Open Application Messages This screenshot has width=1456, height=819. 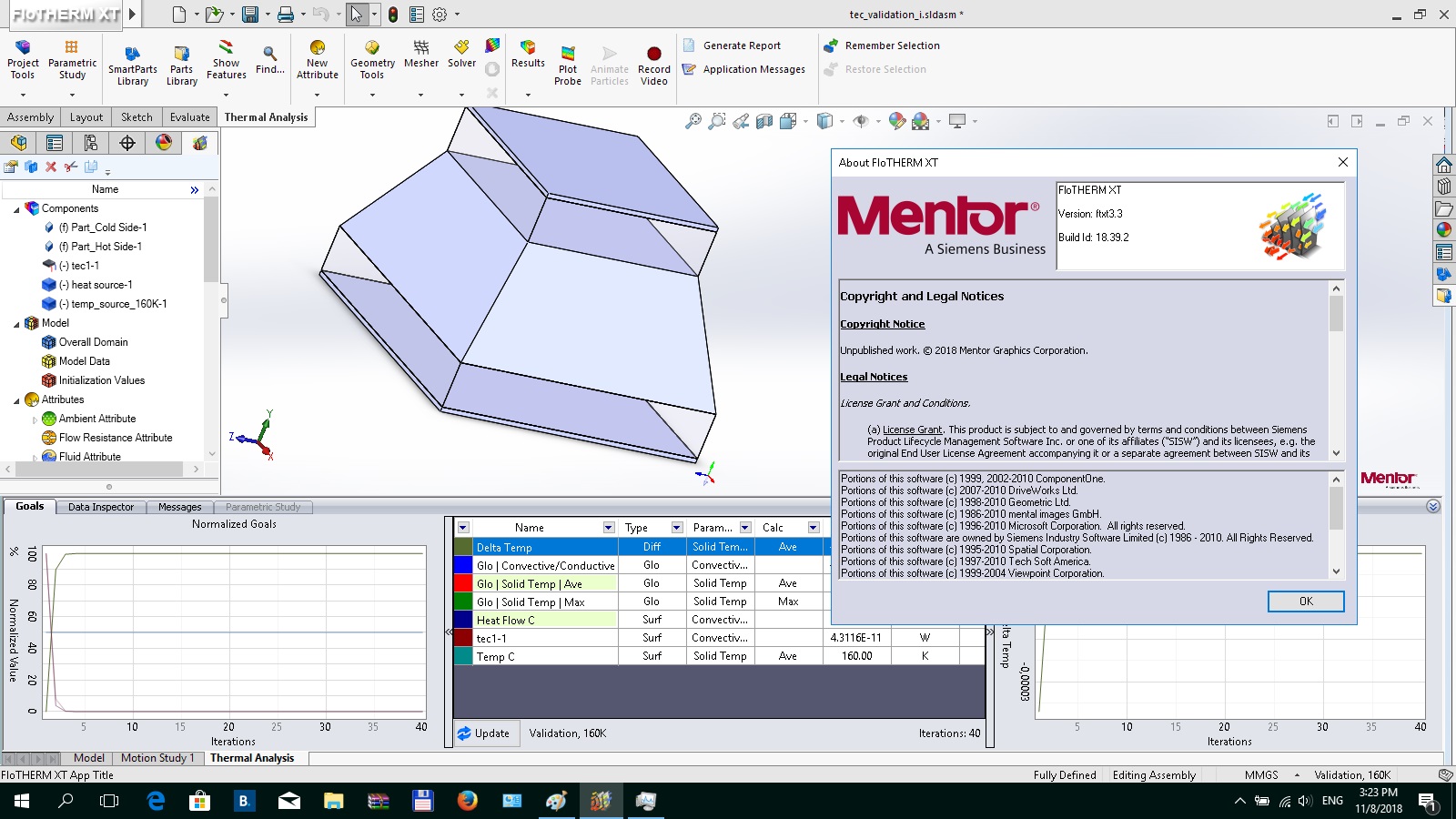pyautogui.click(x=743, y=69)
